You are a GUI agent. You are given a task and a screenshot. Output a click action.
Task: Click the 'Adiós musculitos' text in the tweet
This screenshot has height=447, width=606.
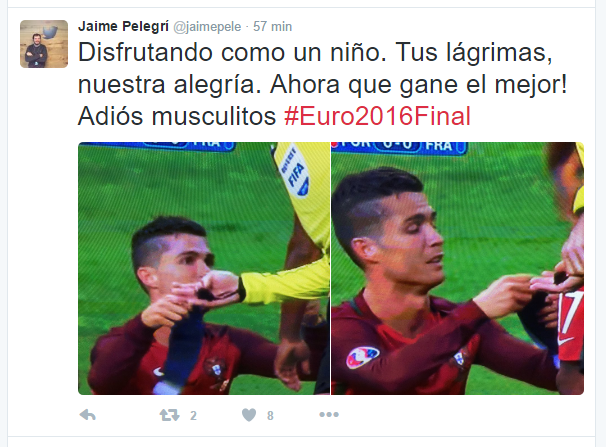click(177, 116)
